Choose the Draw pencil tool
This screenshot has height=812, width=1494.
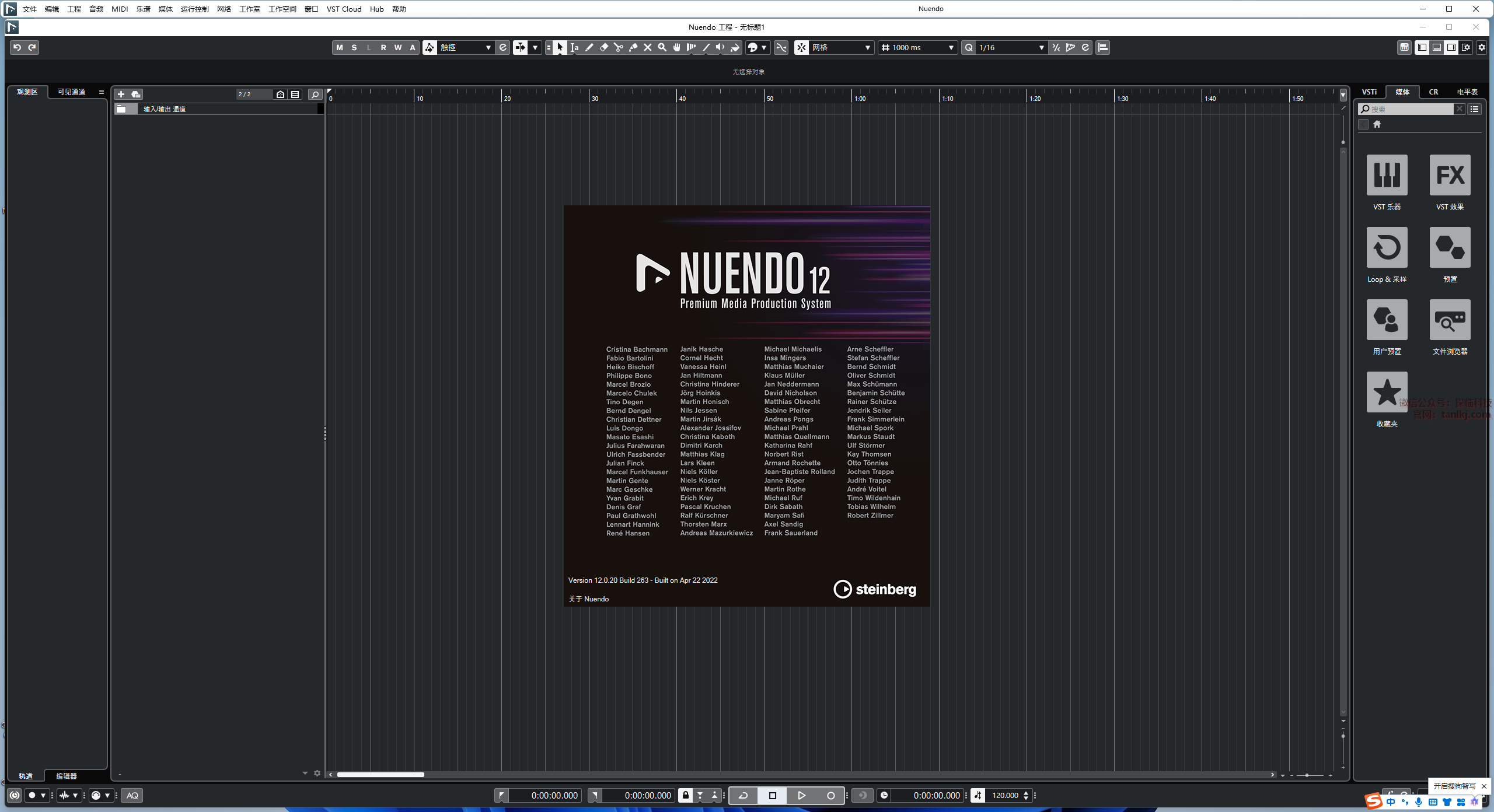(x=589, y=47)
